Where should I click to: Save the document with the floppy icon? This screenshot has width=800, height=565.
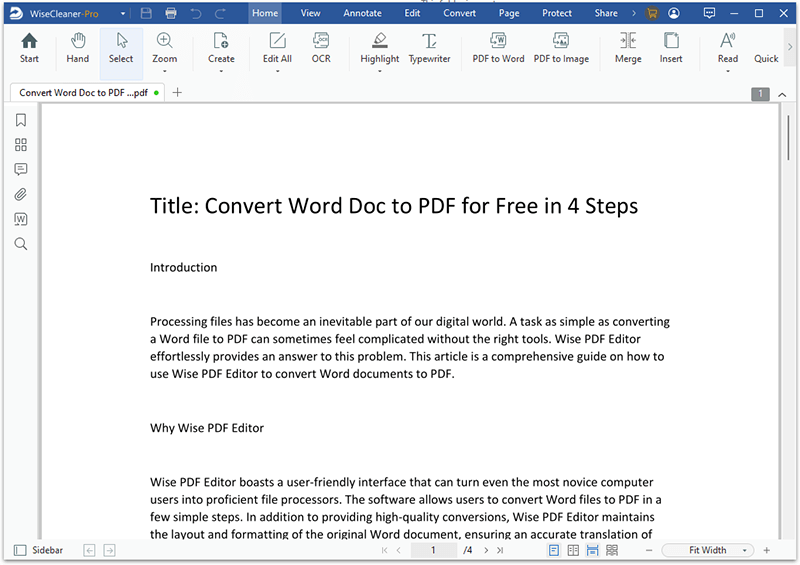tap(146, 13)
